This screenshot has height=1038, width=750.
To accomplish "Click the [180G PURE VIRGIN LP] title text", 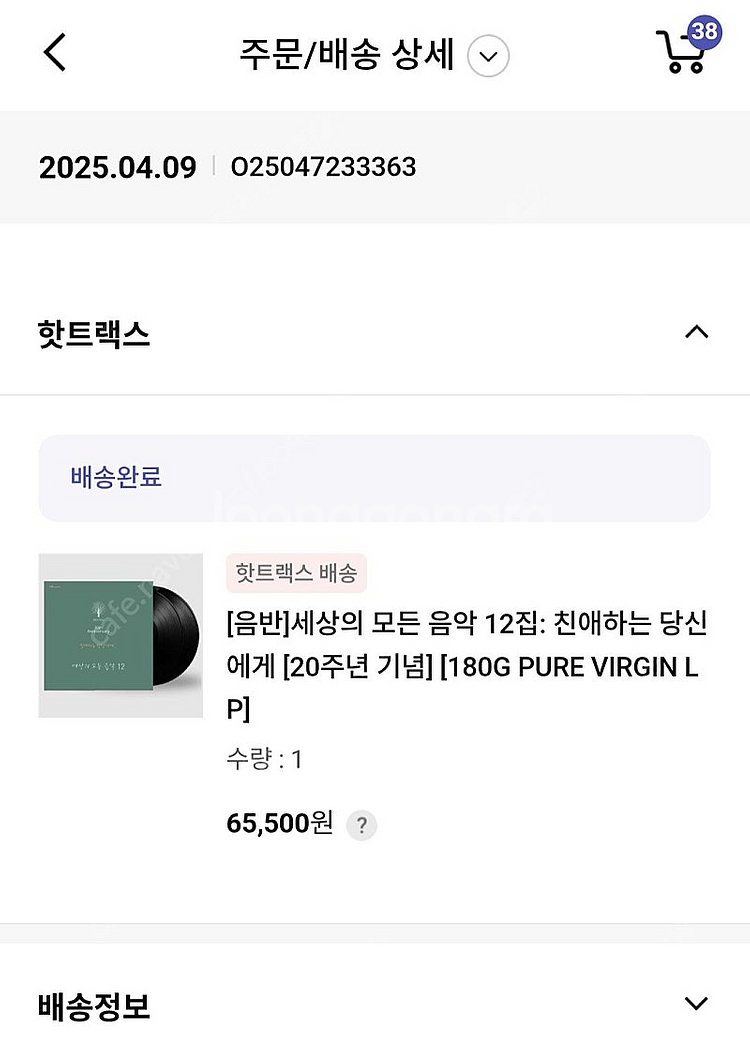I will click(570, 668).
